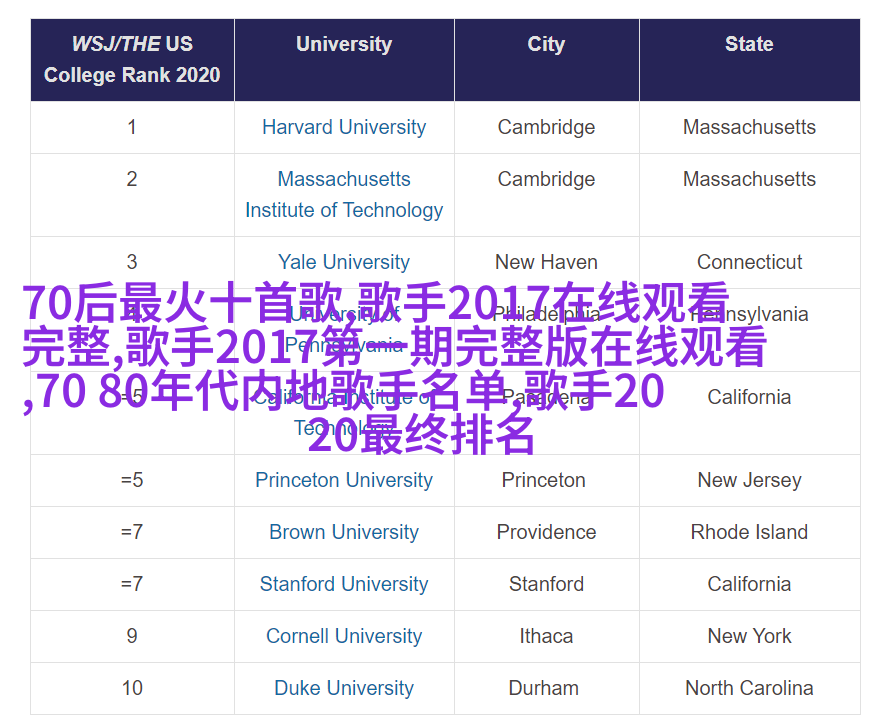Screen dimensions: 878x726
Task: Select the 'New Haven' city cell
Action: pos(546,262)
